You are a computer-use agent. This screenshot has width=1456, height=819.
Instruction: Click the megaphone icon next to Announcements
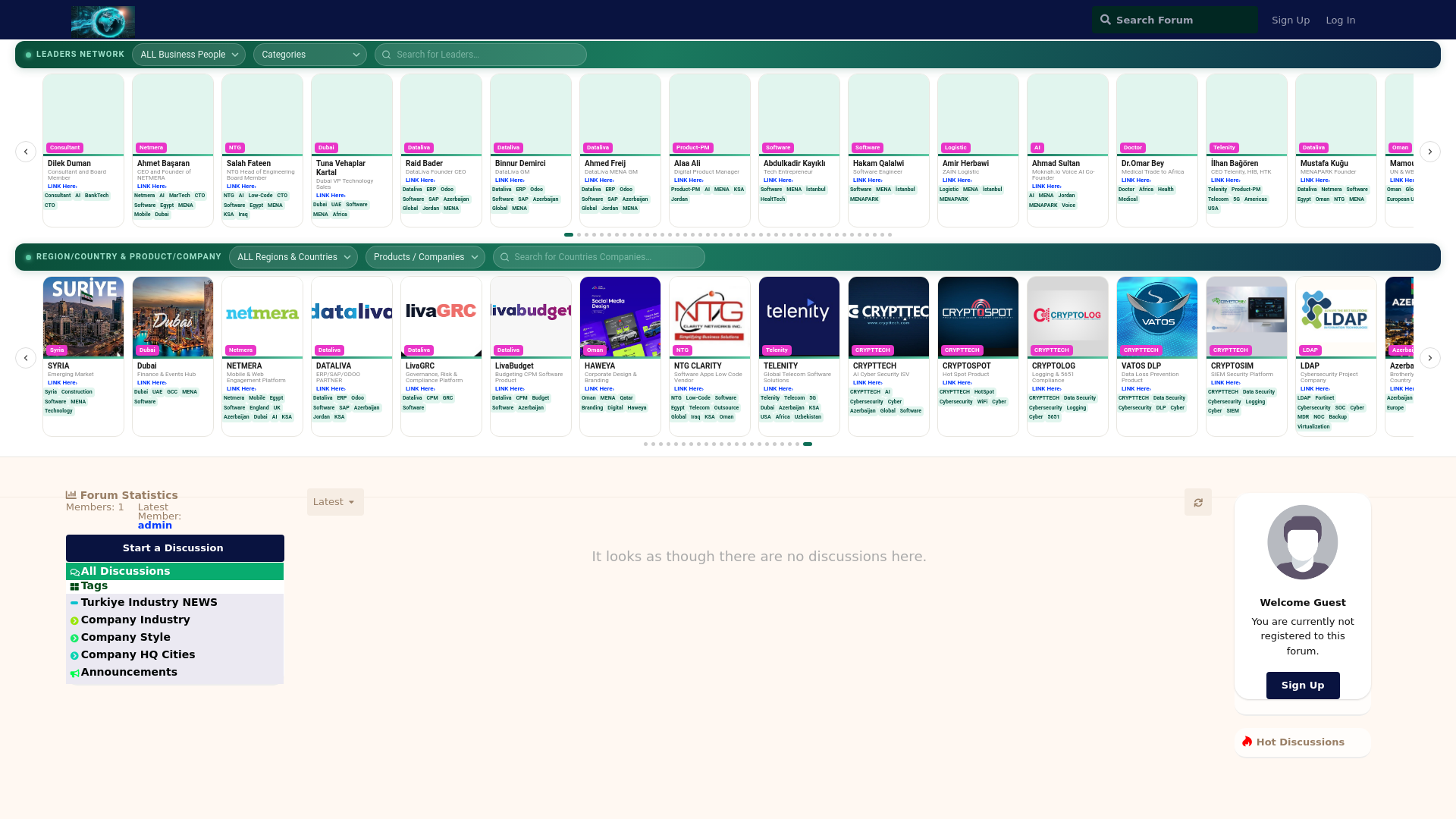coord(74,673)
